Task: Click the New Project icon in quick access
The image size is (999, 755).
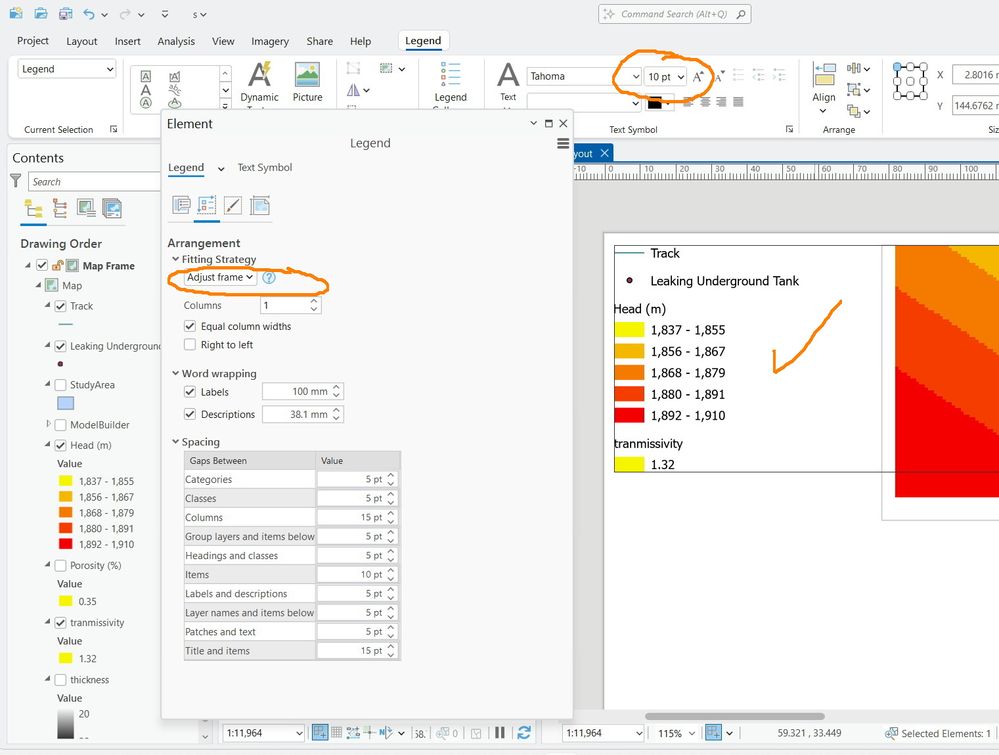Action: click(x=16, y=13)
